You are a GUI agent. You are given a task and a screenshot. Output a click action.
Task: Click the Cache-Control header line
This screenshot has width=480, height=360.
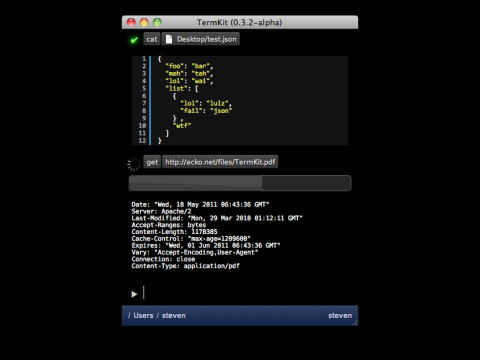click(191, 239)
